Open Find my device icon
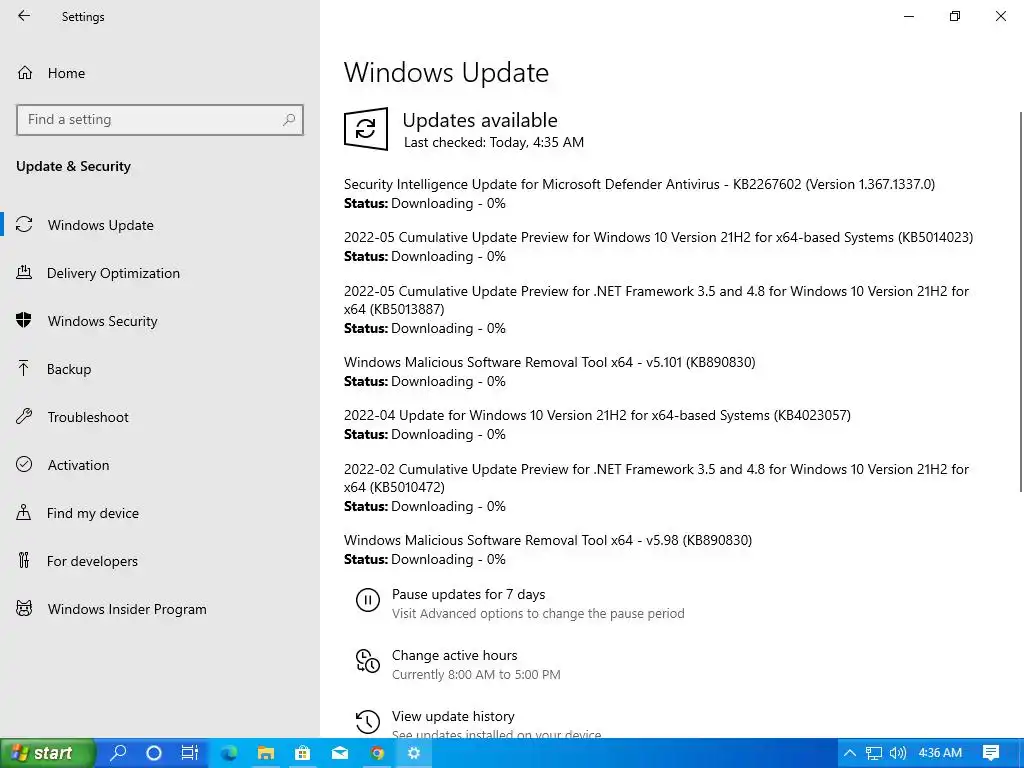Viewport: 1024px width, 768px height. point(24,513)
